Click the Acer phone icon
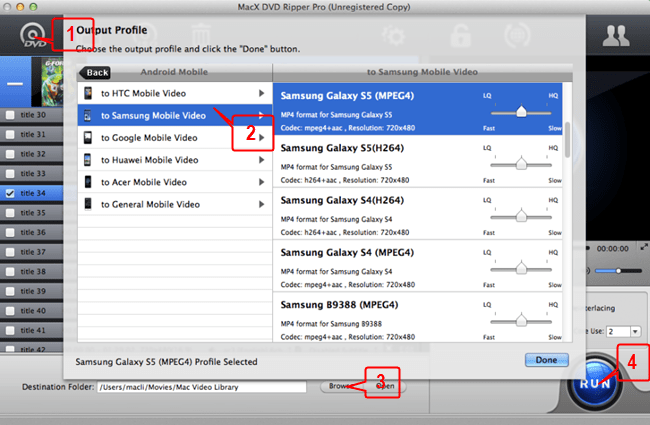The width and height of the screenshot is (650, 425). [88, 182]
